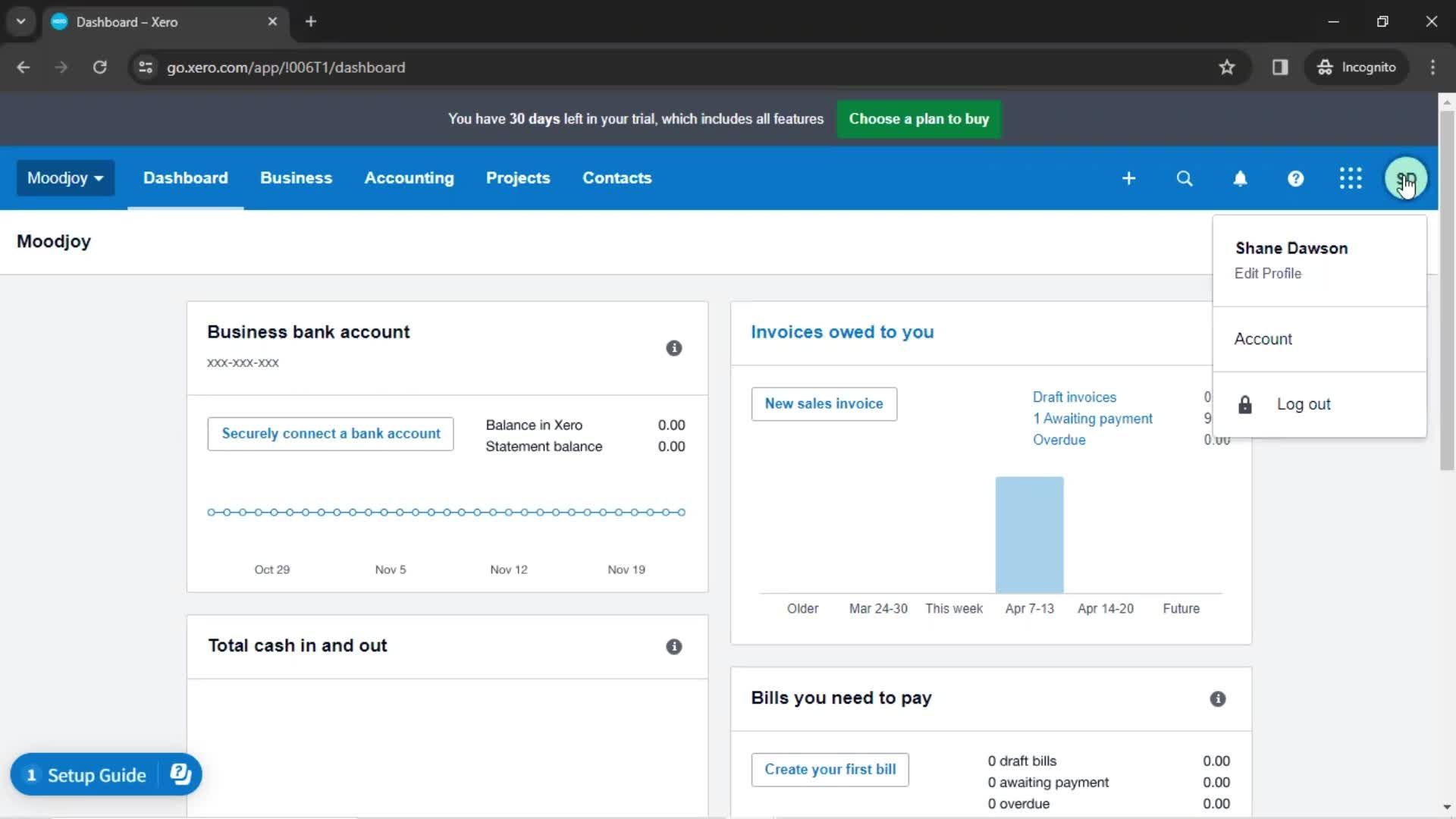
Task: Open the Contacts menu
Action: (x=617, y=178)
